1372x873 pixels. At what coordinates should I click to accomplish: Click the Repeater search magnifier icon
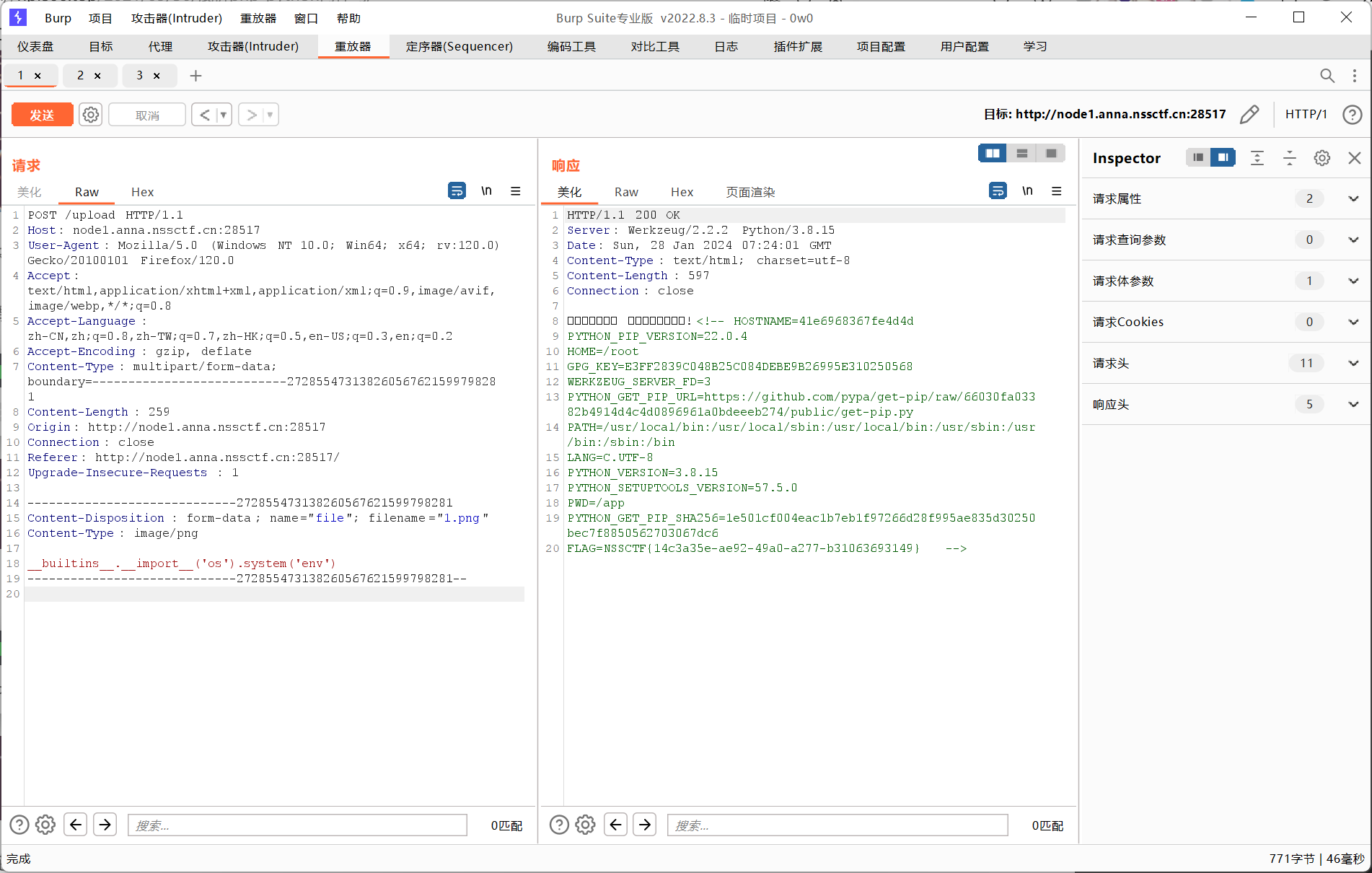pyautogui.click(x=1327, y=76)
